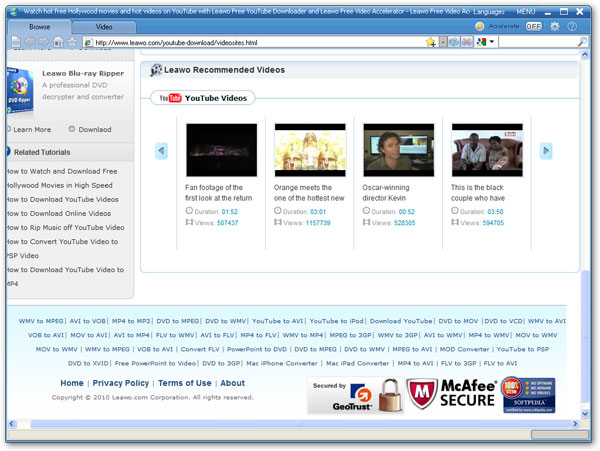The width and height of the screenshot is (600, 451).
Task: Open the Privacy Policy link
Action: coord(121,383)
